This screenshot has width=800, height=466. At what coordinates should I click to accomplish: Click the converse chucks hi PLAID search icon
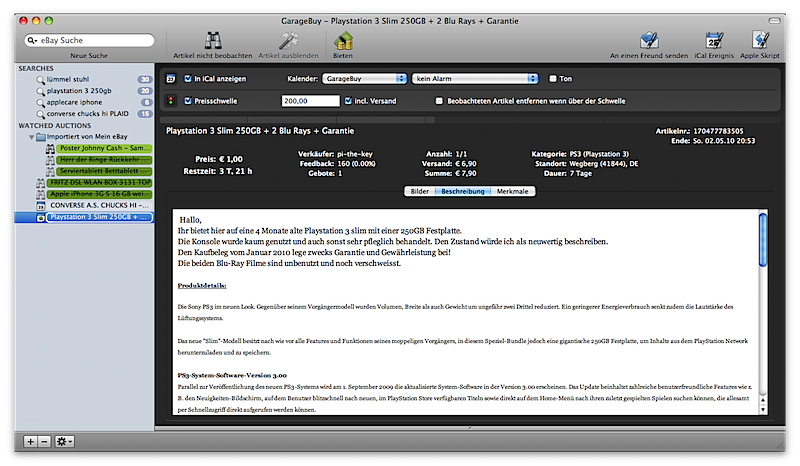point(40,114)
